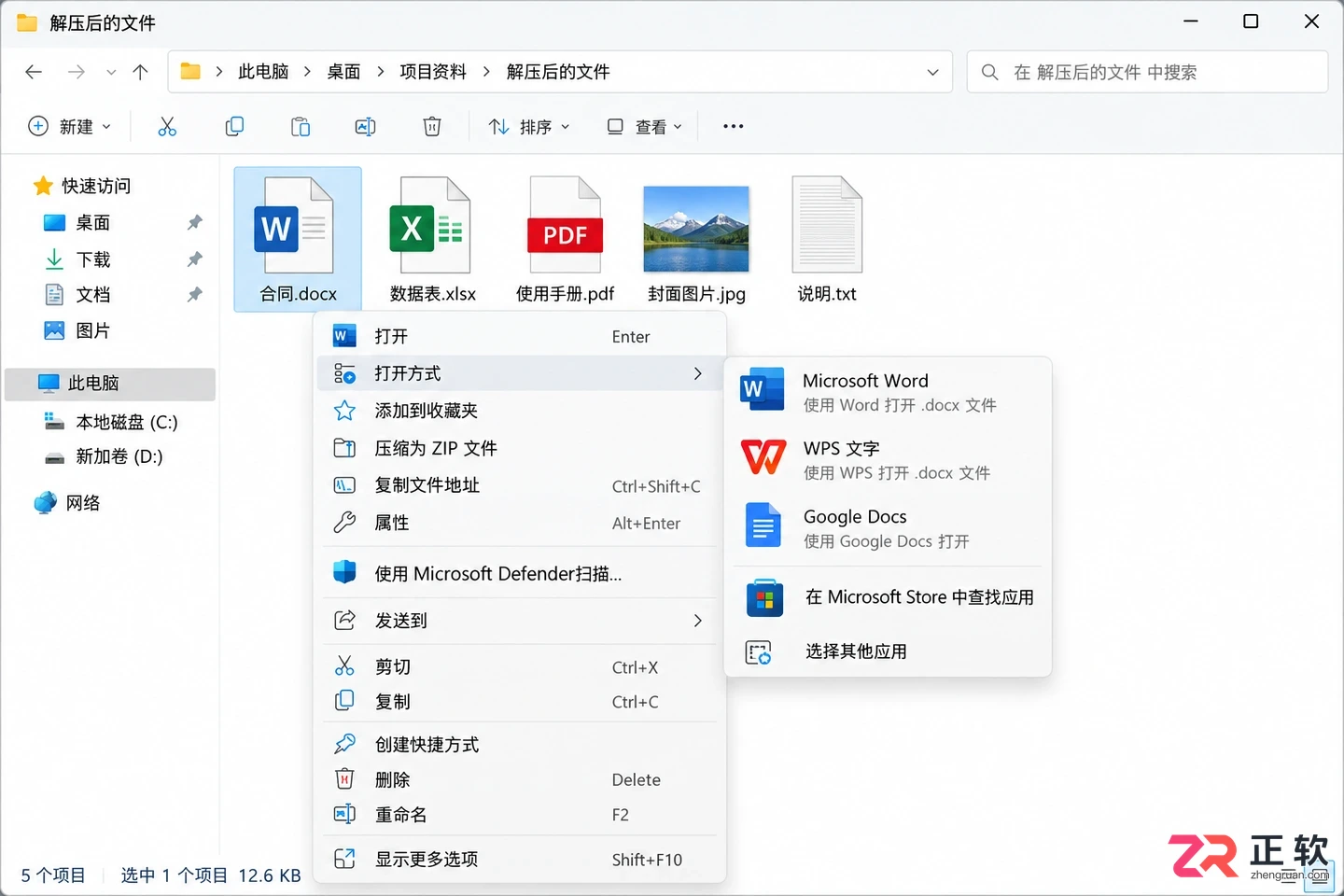Select the 说明.txt text file
The width and height of the screenshot is (1344, 896).
[x=827, y=240]
